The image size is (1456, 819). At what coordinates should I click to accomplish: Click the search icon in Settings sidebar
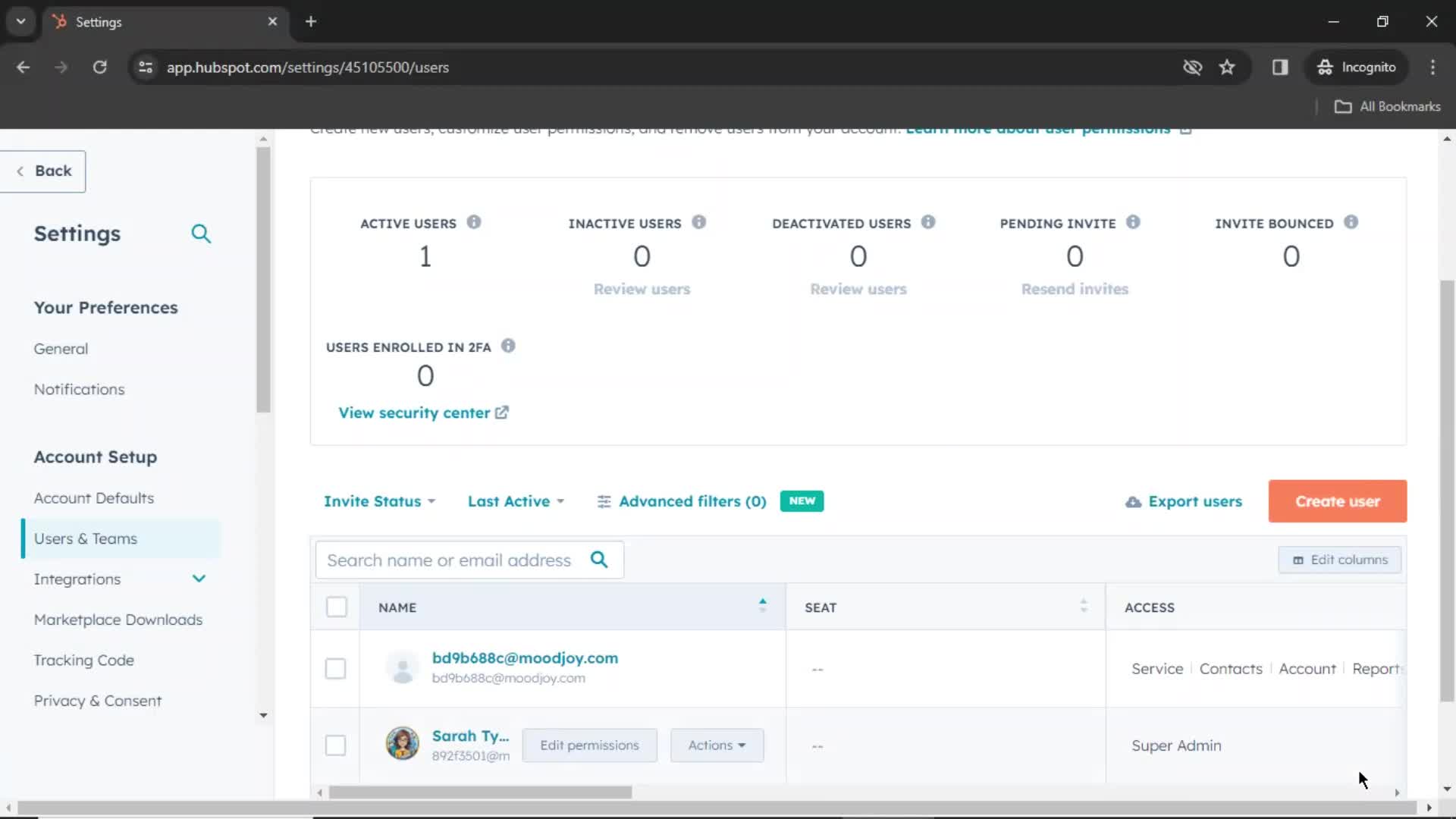pyautogui.click(x=201, y=233)
